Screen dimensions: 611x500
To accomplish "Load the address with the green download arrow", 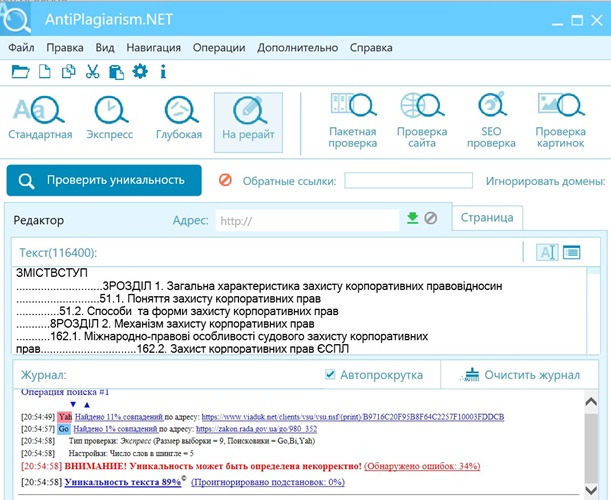I will pyautogui.click(x=412, y=218).
